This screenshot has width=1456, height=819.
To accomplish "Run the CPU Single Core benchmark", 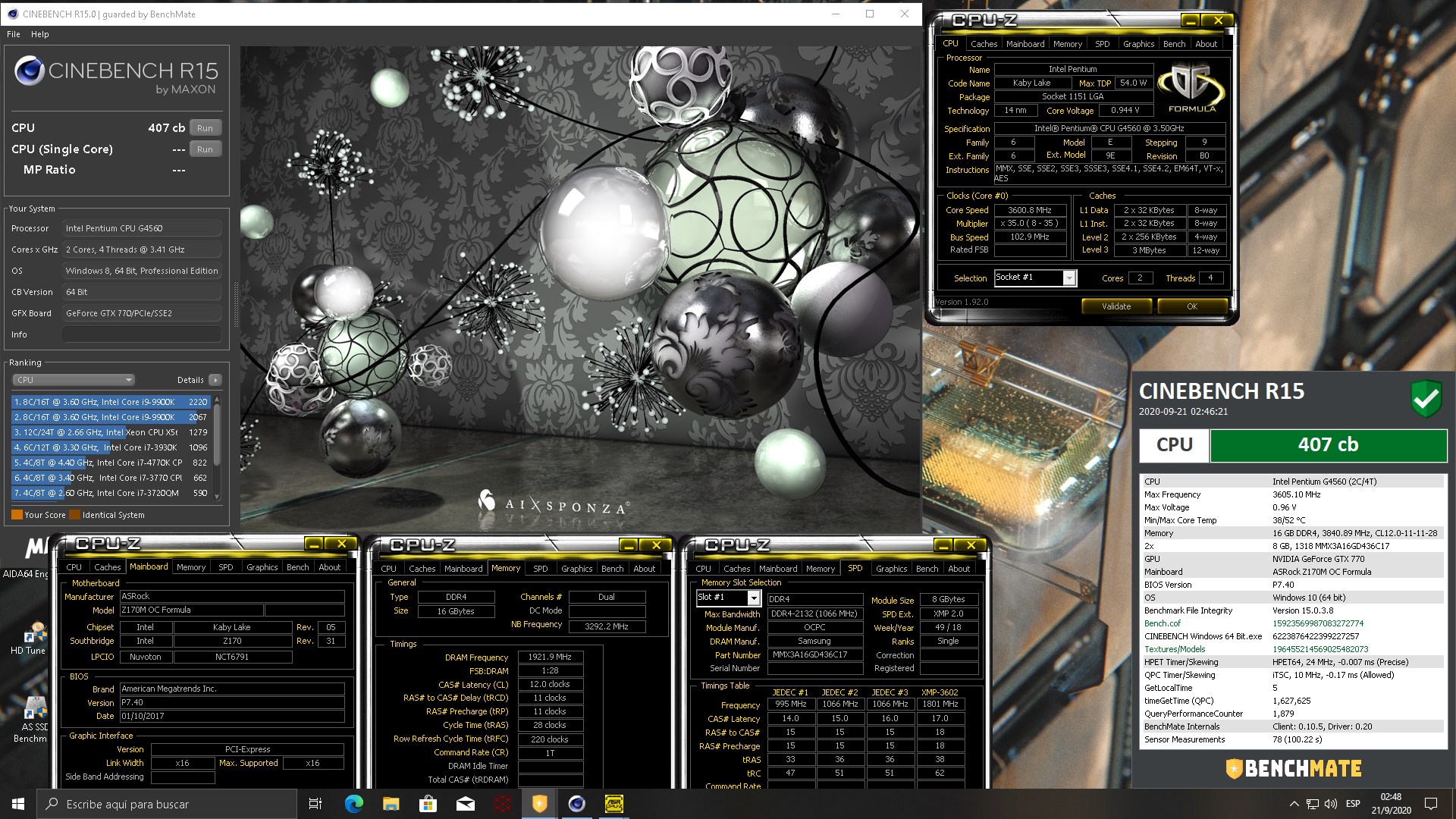I will tap(205, 149).
